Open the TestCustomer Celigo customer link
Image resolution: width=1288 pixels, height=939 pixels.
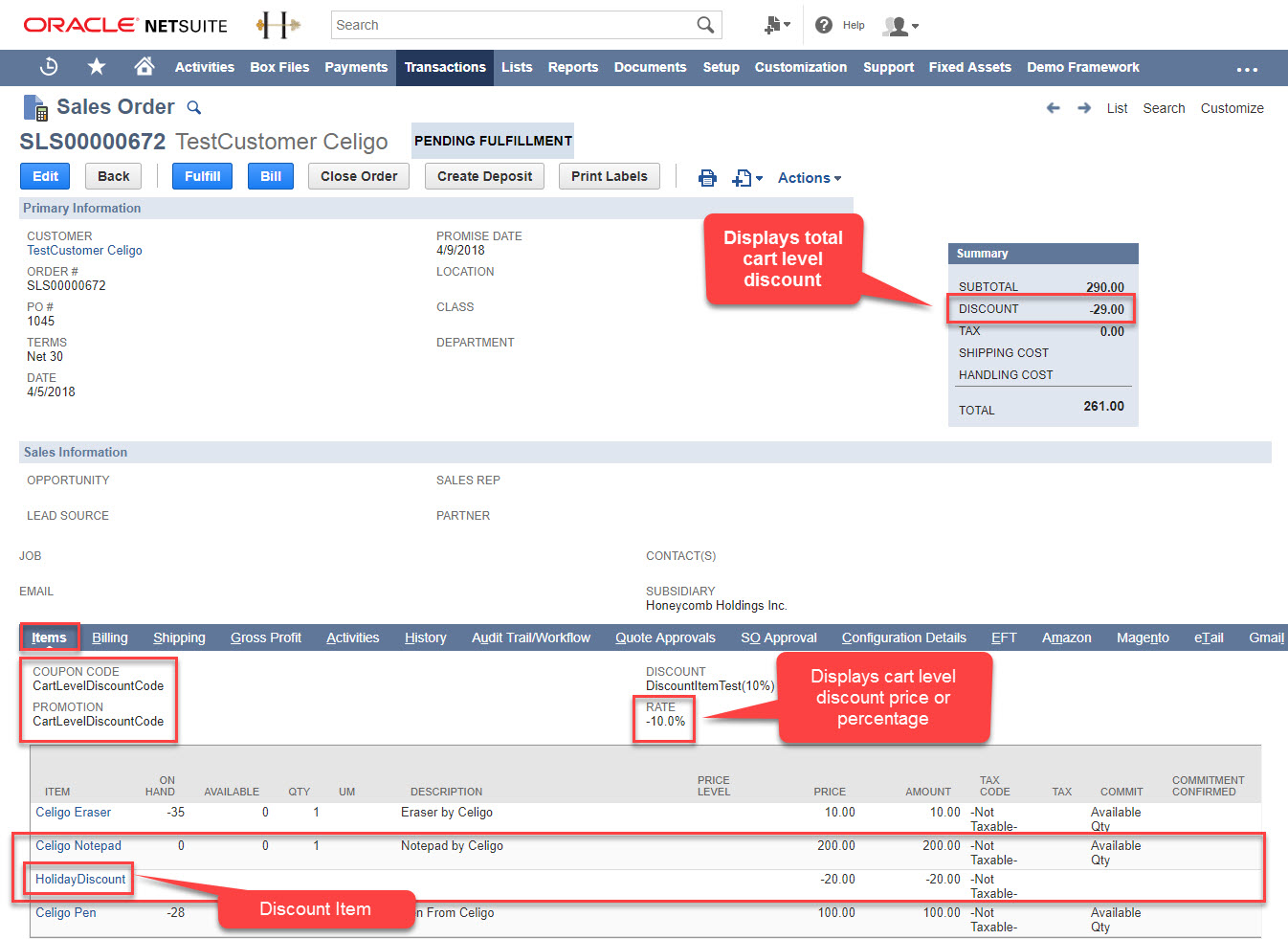(x=84, y=251)
